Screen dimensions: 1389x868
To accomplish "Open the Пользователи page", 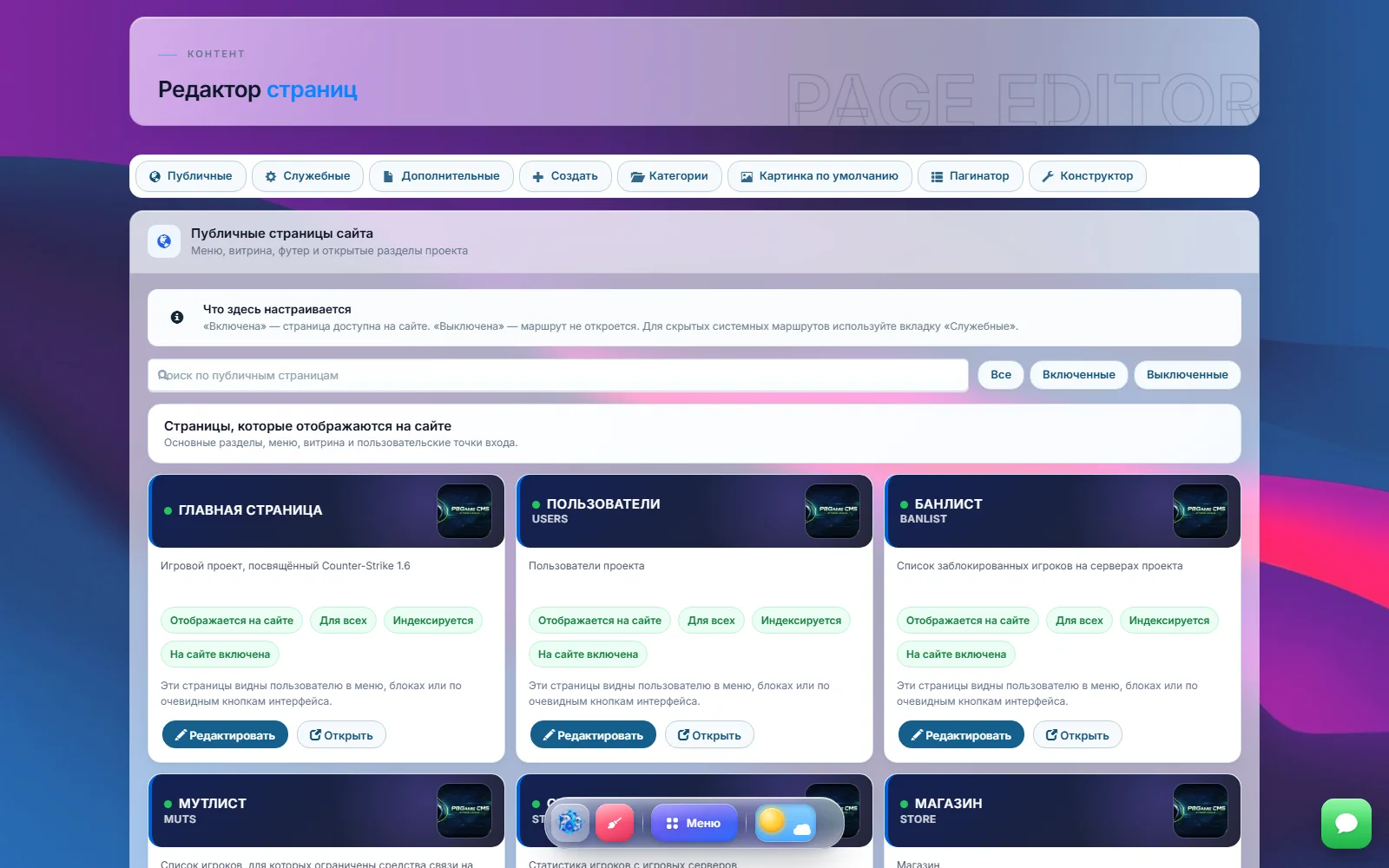I will click(709, 735).
